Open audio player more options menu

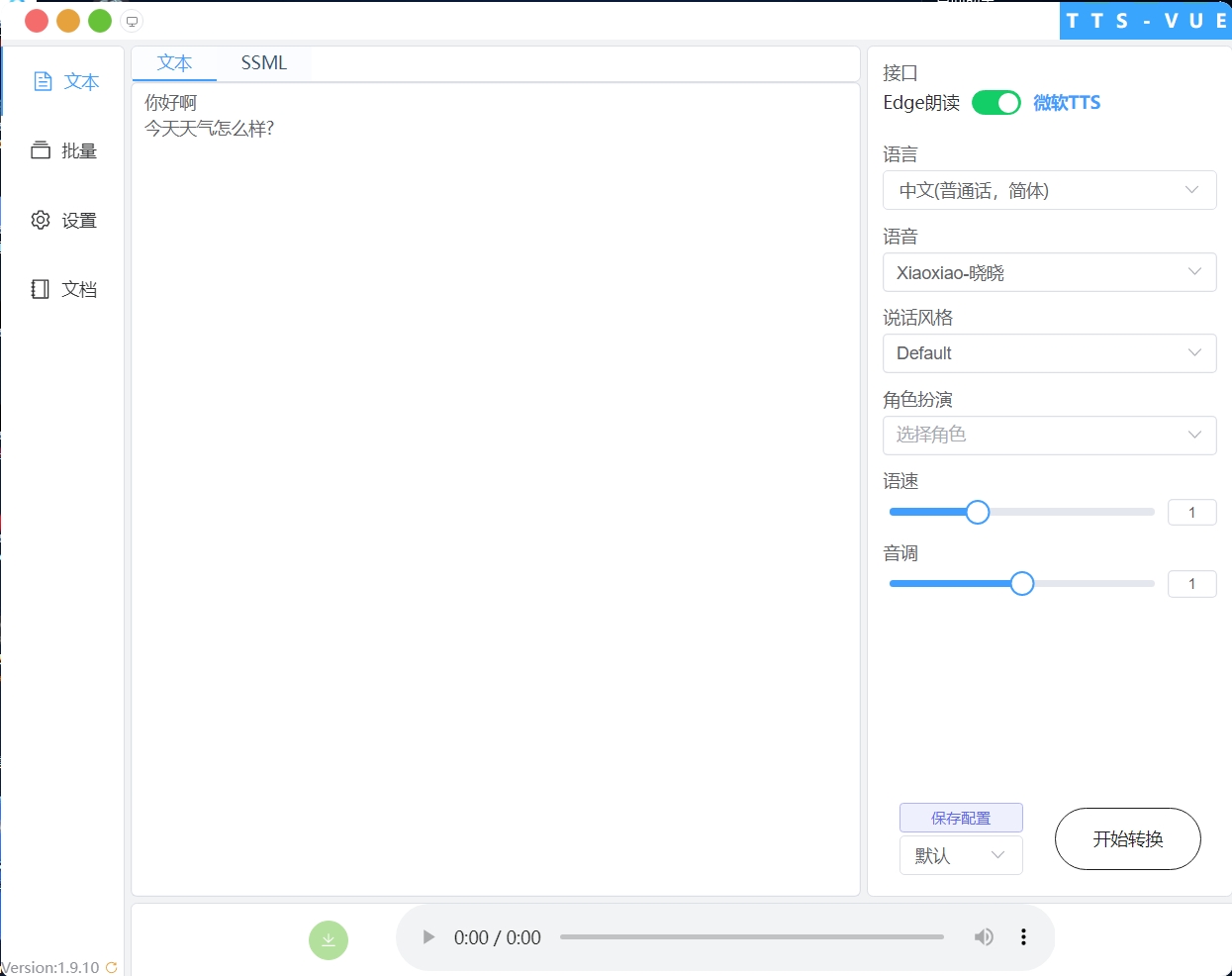coord(1023,937)
